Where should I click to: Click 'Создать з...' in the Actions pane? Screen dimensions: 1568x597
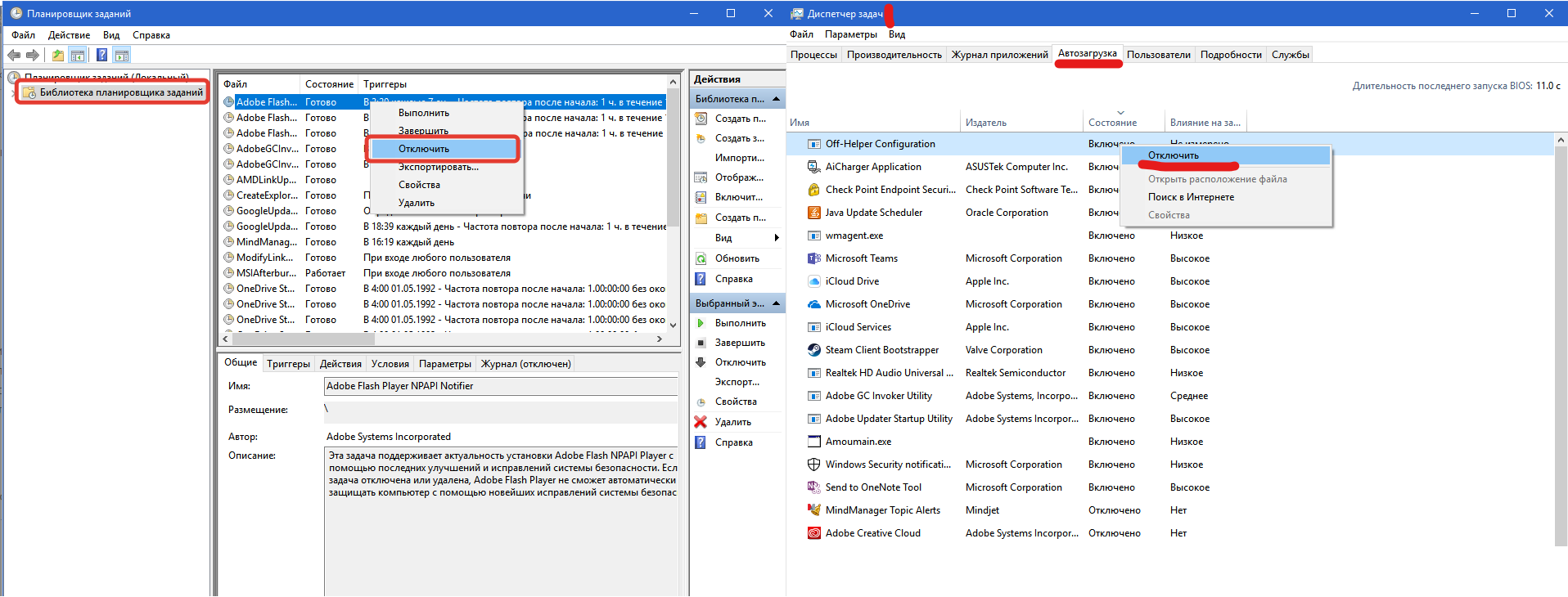[740, 138]
